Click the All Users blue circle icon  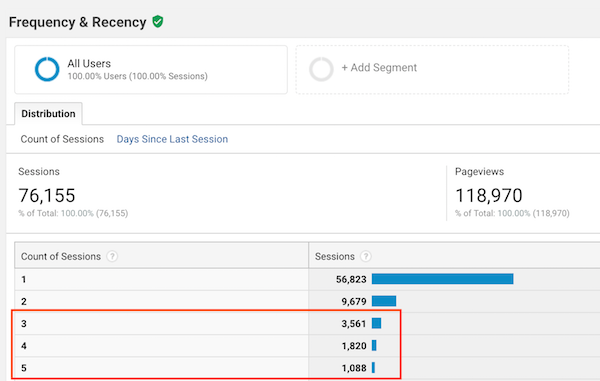47,69
